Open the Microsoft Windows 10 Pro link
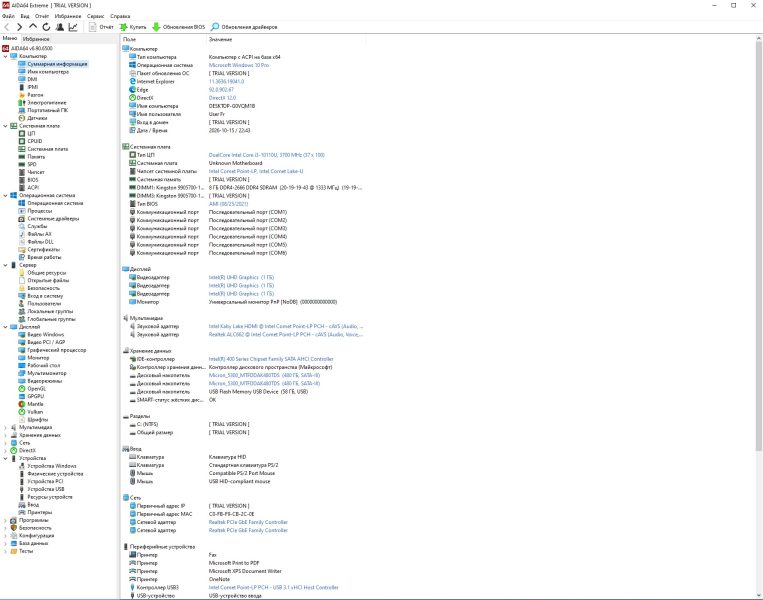 [x=238, y=65]
